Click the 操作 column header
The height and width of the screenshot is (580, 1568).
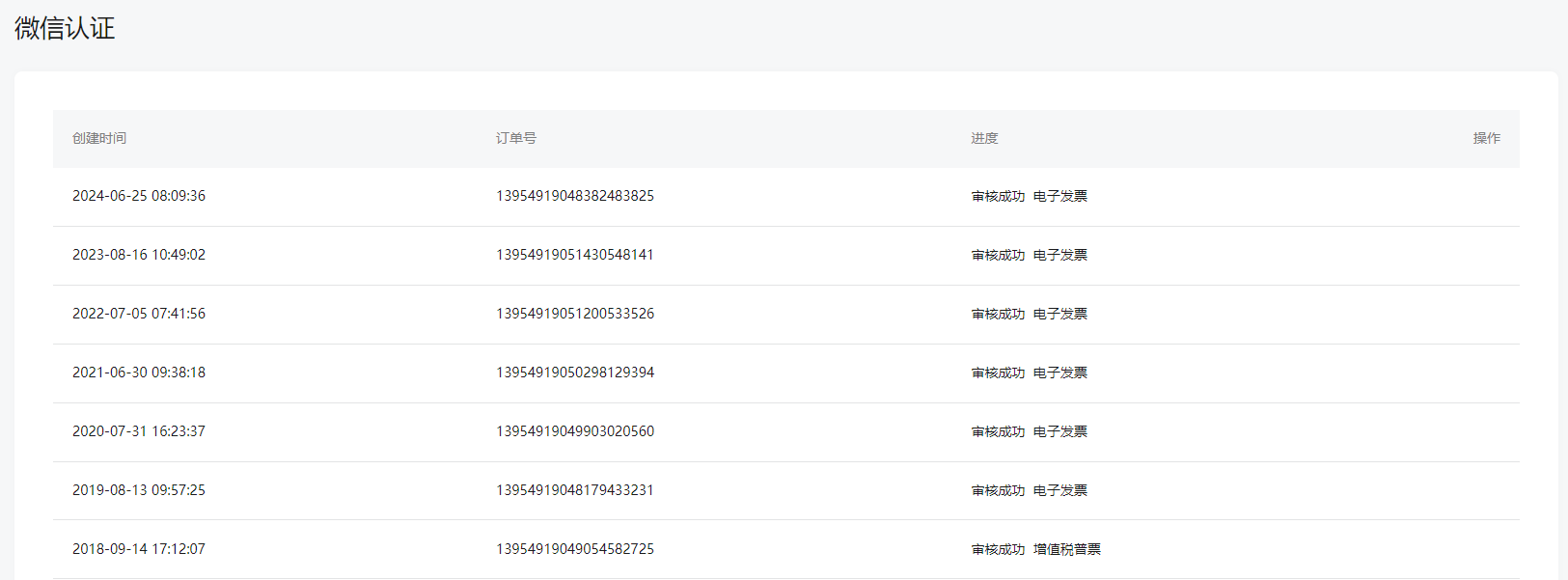[x=1487, y=138]
